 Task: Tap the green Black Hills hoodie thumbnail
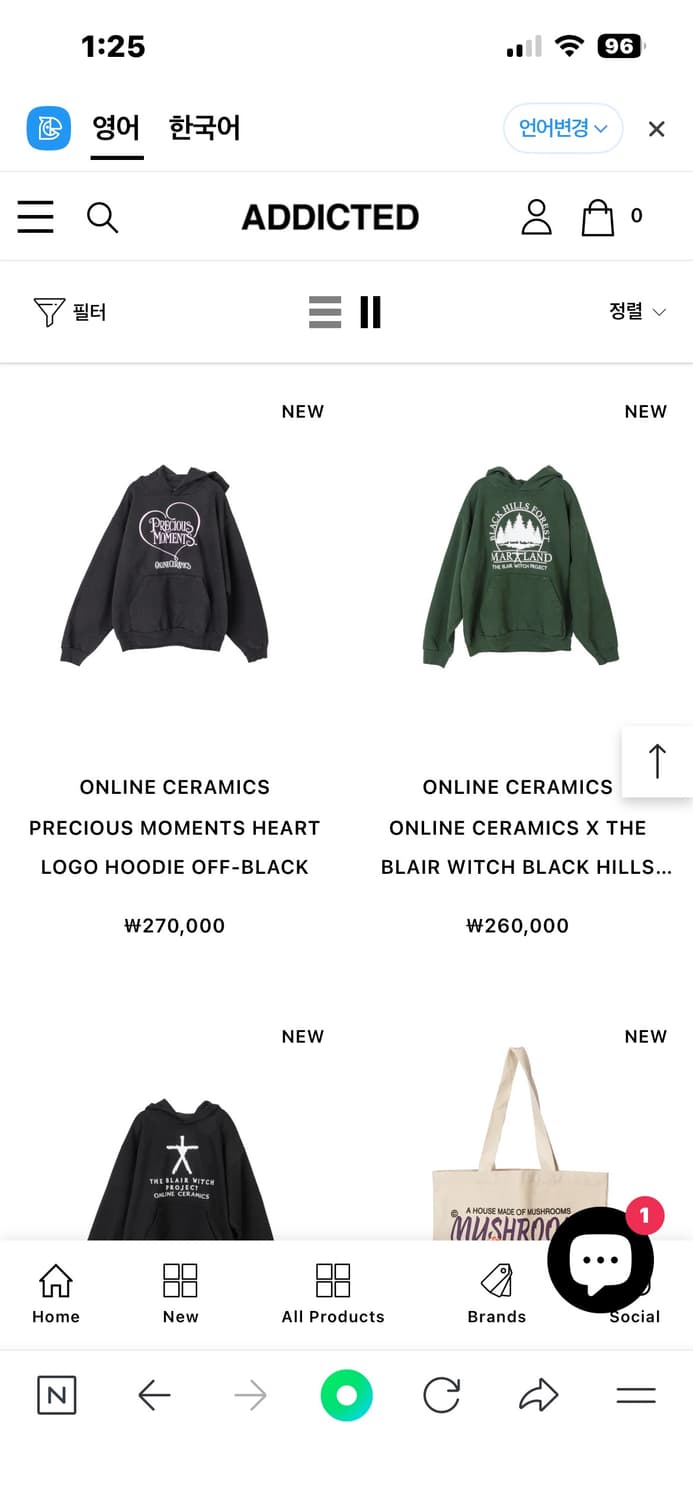coord(520,565)
